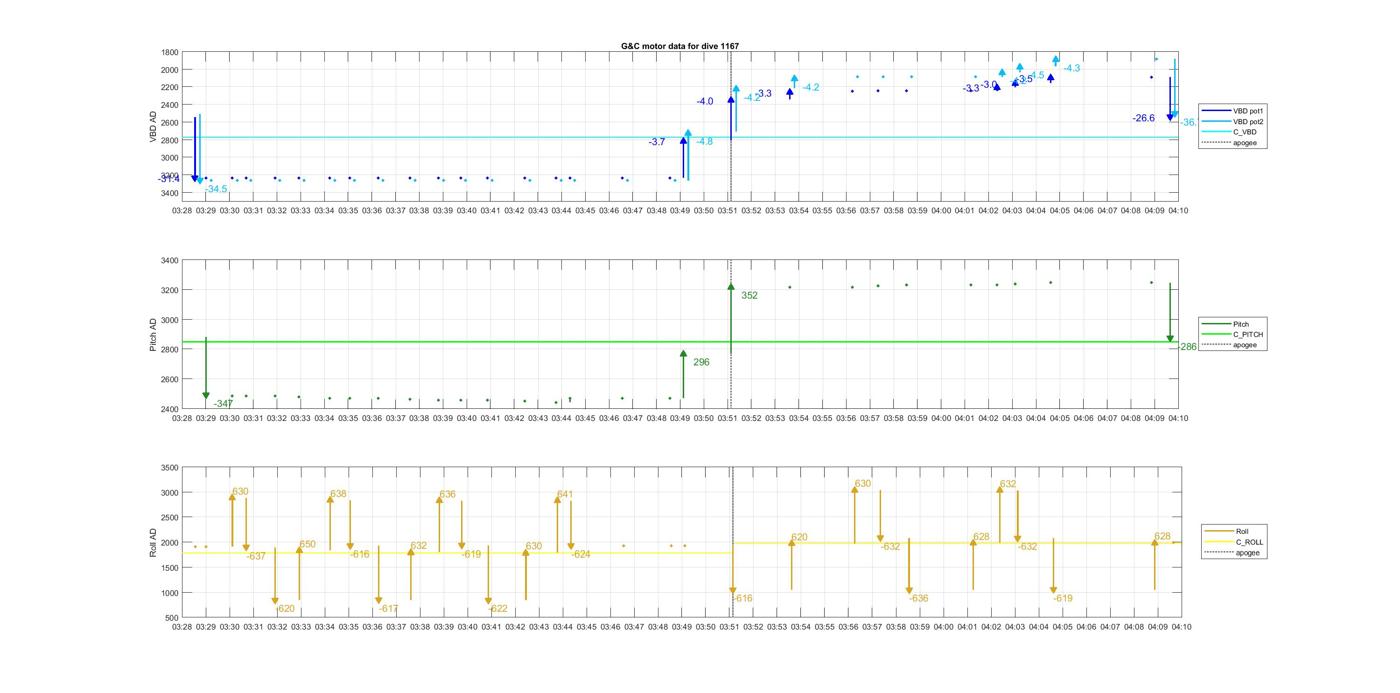Click the 'Pitch AD' y-axis label

153,335
